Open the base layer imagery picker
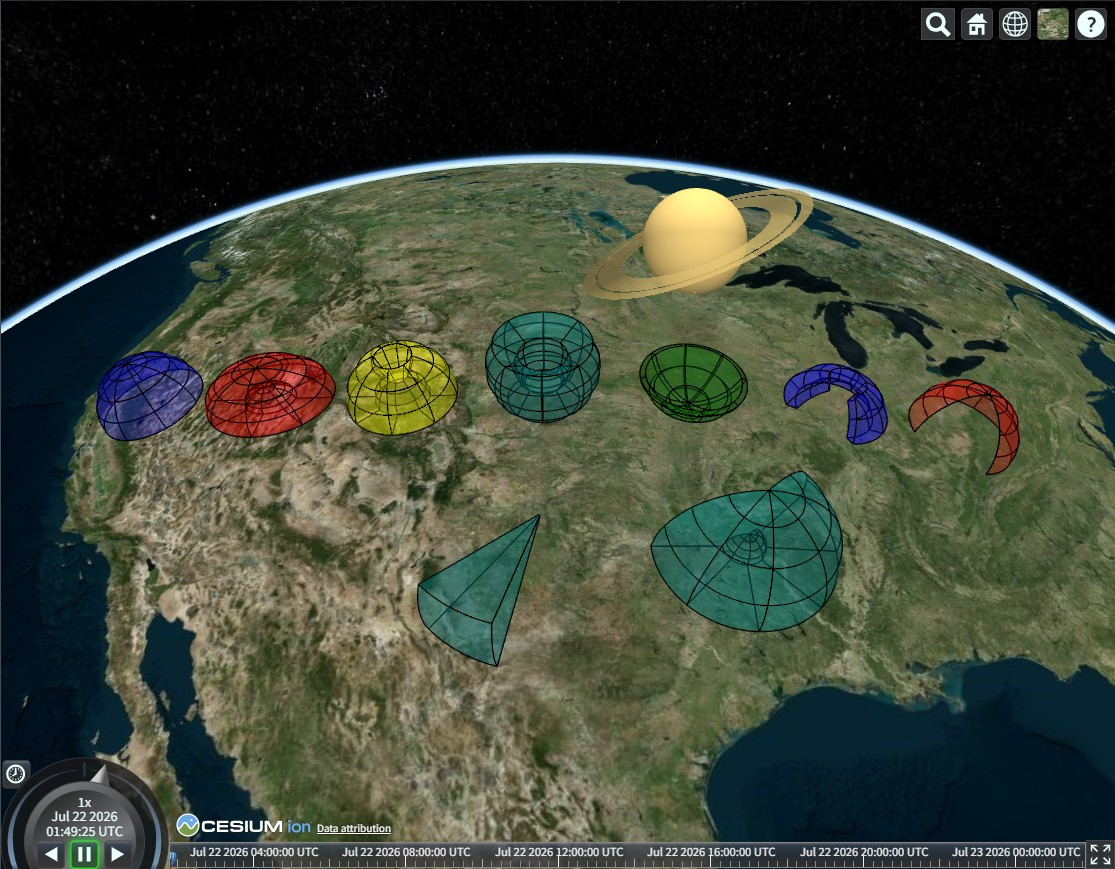The image size is (1115, 869). tap(1053, 24)
